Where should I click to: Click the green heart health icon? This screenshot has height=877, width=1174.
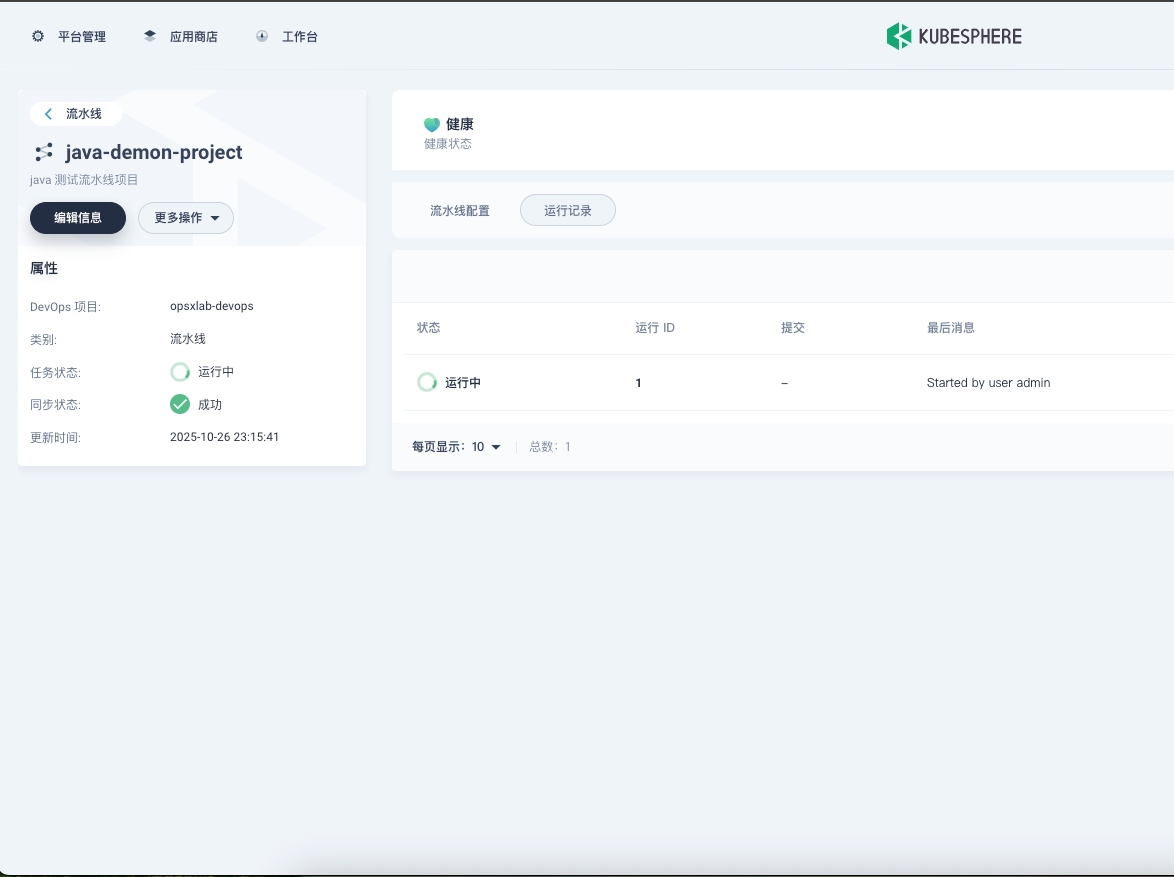pos(432,125)
